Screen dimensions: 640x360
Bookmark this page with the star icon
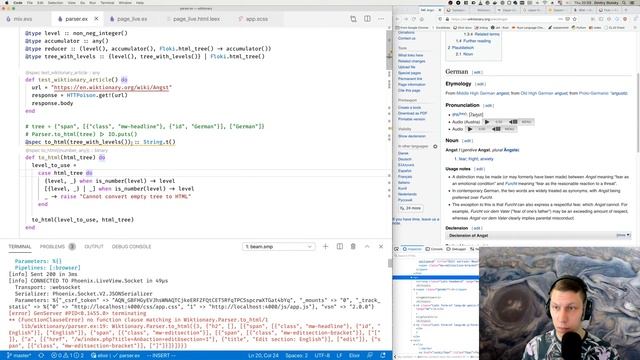pos(575,19)
